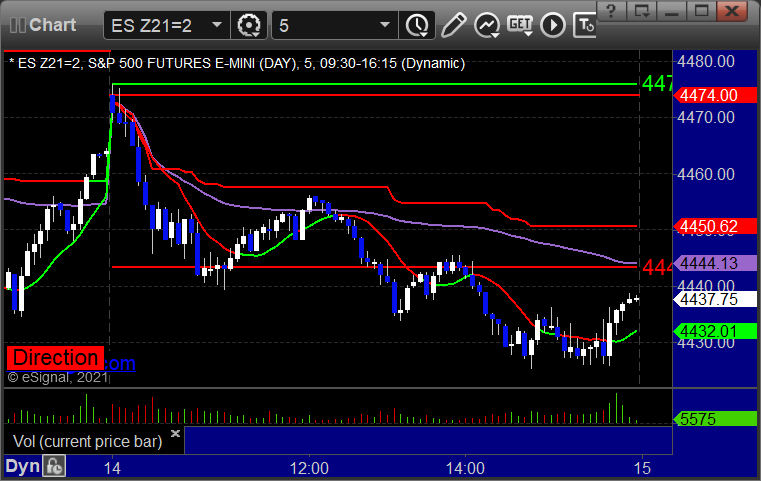Select the text tool T icon
This screenshot has width=761, height=481.
point(585,25)
